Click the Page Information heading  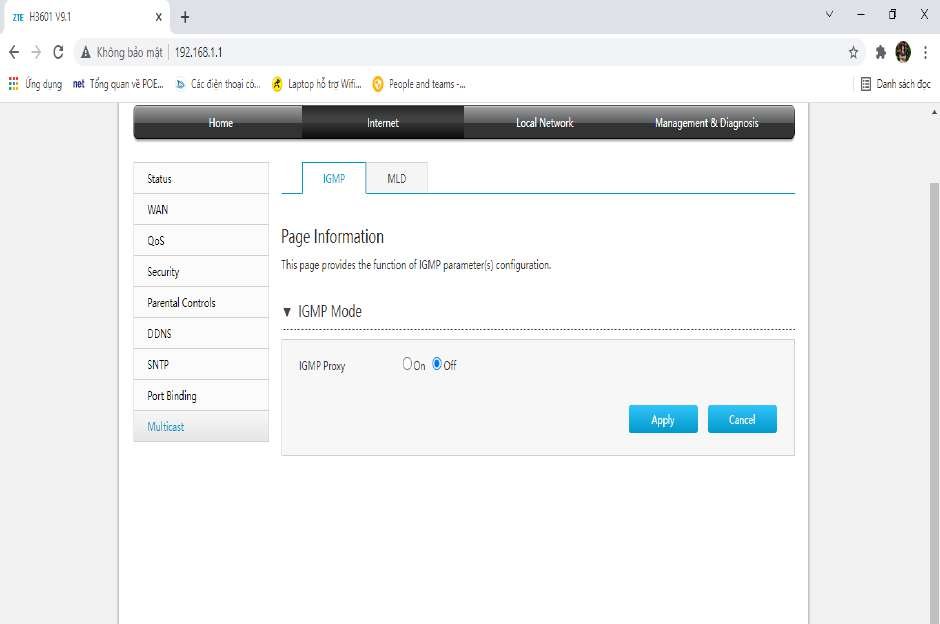[x=332, y=237]
